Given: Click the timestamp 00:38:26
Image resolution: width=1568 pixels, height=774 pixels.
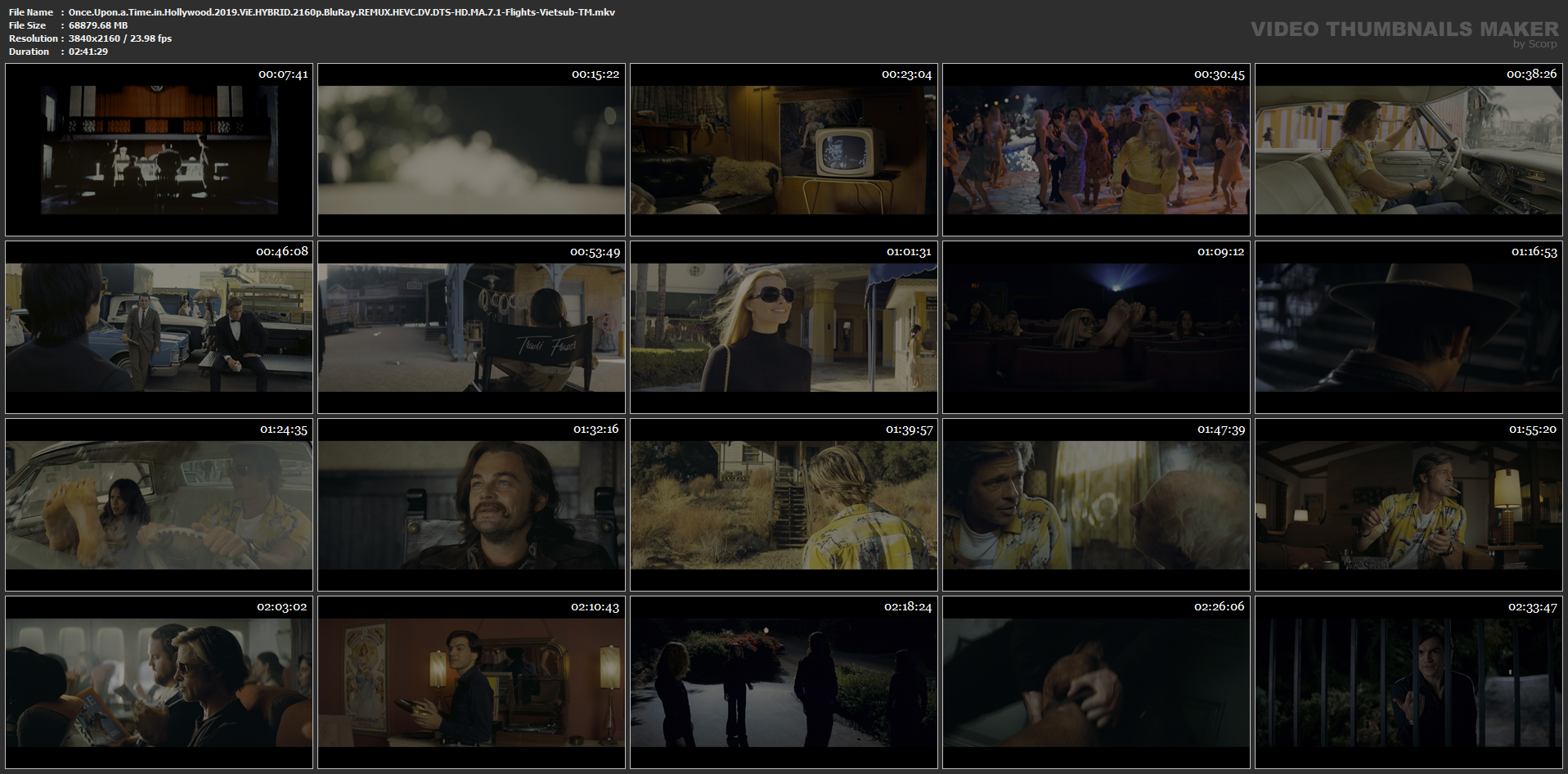Looking at the screenshot, I should (1532, 74).
